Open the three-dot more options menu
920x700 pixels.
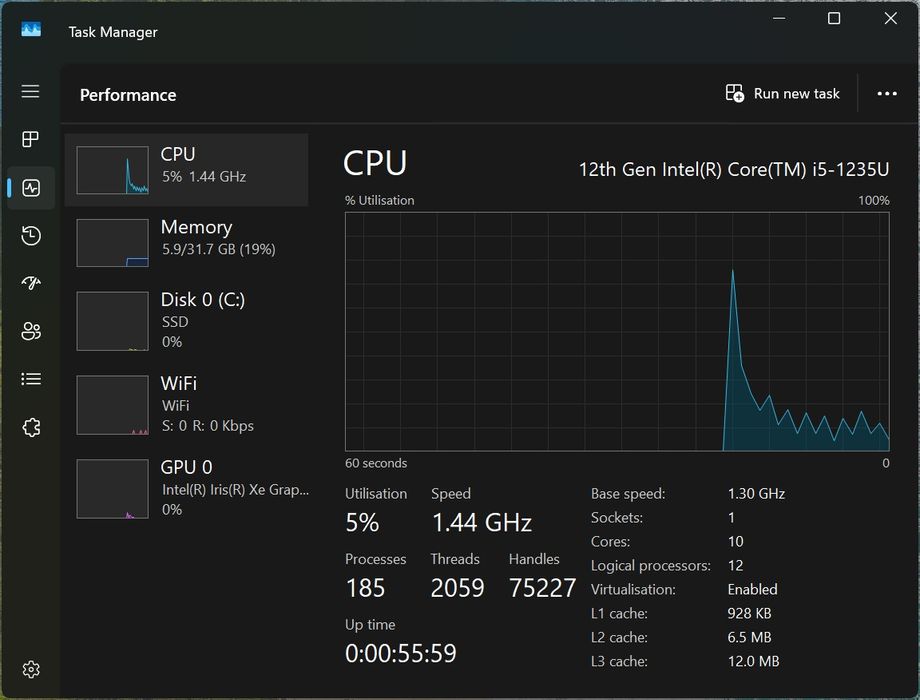[887, 94]
